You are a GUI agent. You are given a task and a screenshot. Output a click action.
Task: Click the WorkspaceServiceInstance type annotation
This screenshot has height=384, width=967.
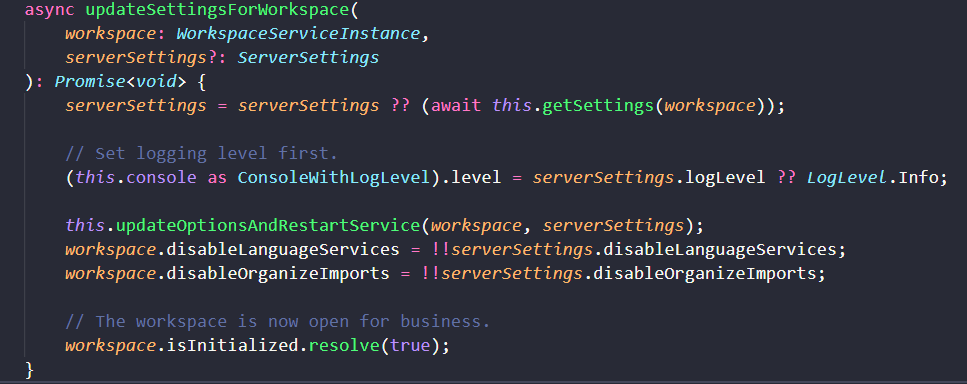point(298,34)
